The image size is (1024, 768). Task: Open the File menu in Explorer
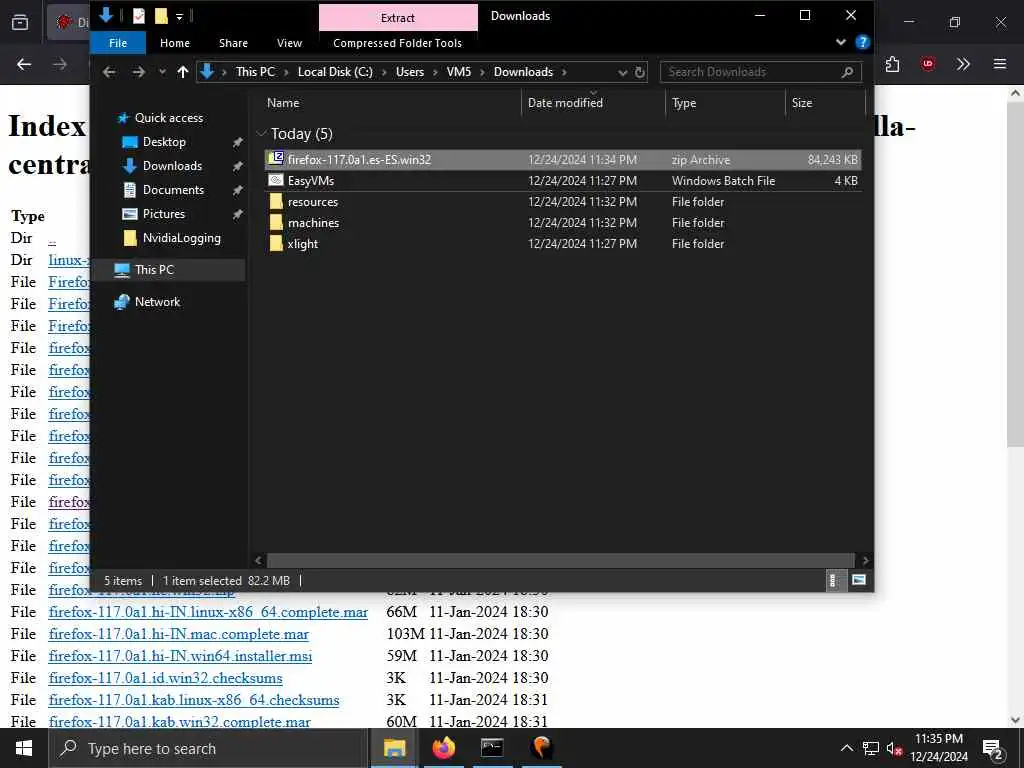[x=118, y=43]
